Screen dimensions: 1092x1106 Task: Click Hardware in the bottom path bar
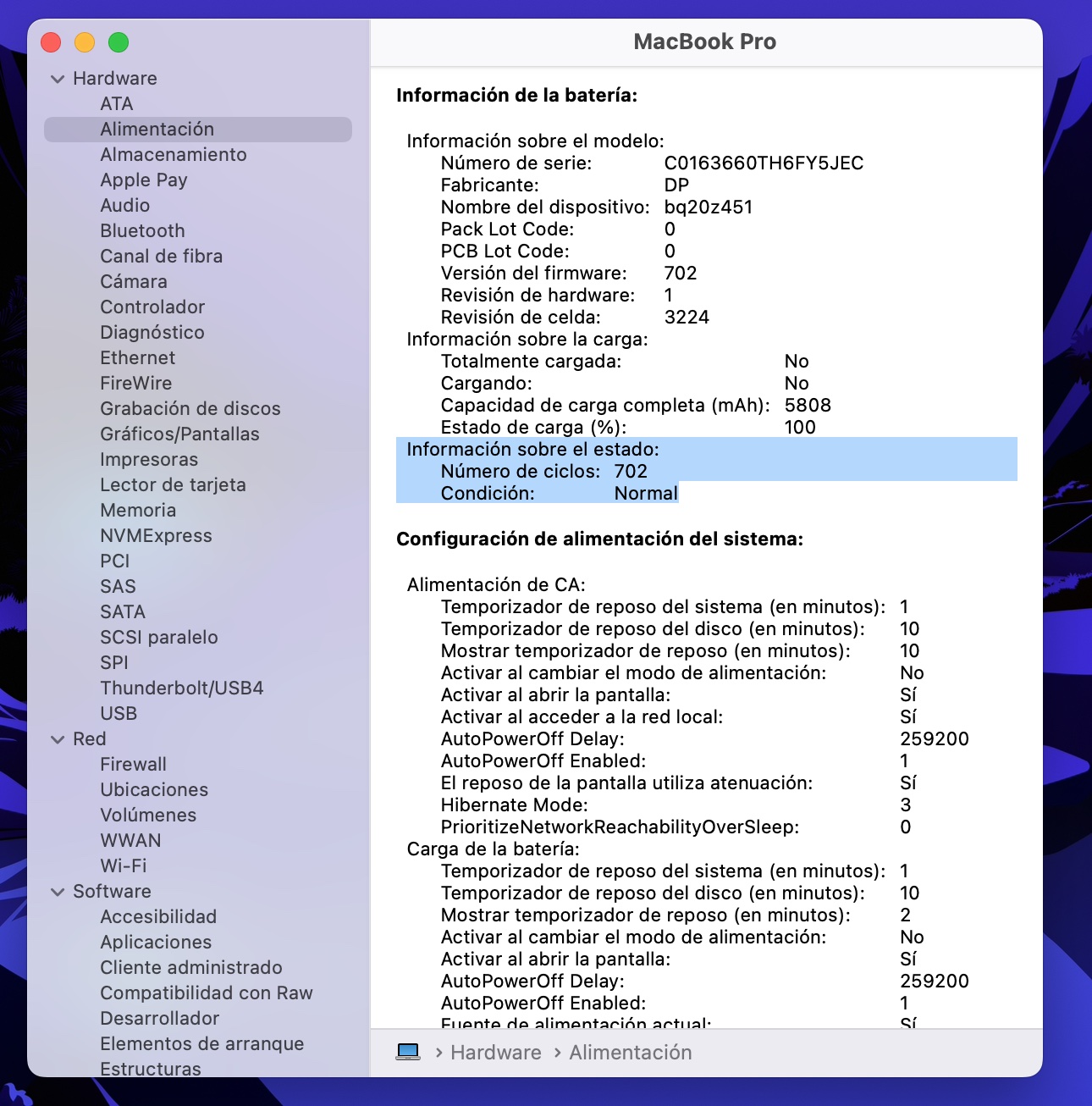[496, 1052]
